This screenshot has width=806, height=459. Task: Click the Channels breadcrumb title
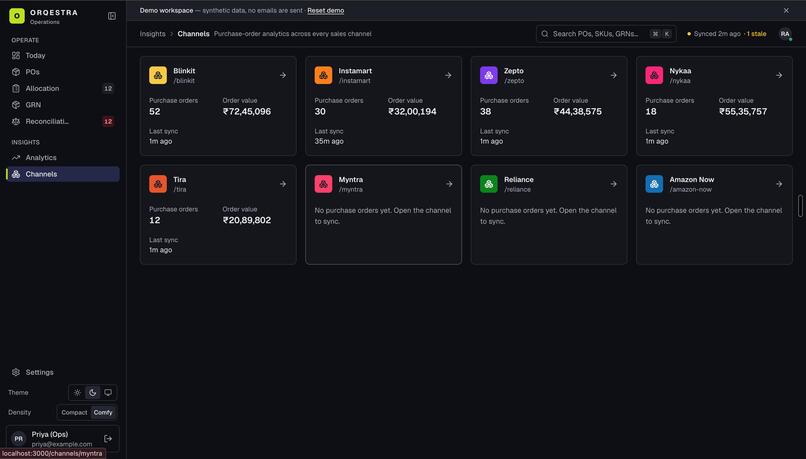coord(193,34)
